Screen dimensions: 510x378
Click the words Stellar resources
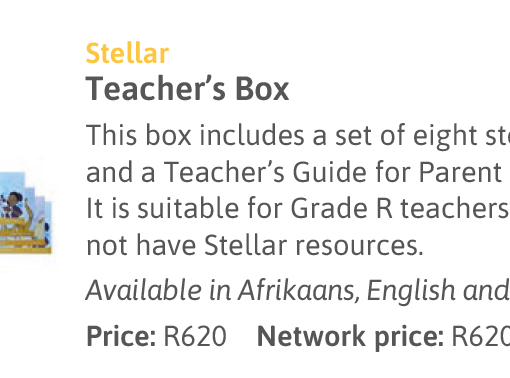pyautogui.click(x=313, y=245)
